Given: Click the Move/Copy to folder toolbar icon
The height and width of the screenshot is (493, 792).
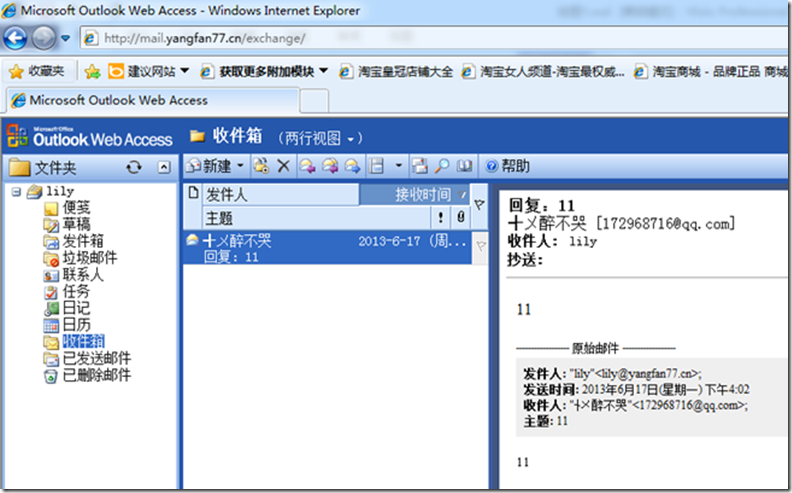Looking at the screenshot, I should 261,166.
